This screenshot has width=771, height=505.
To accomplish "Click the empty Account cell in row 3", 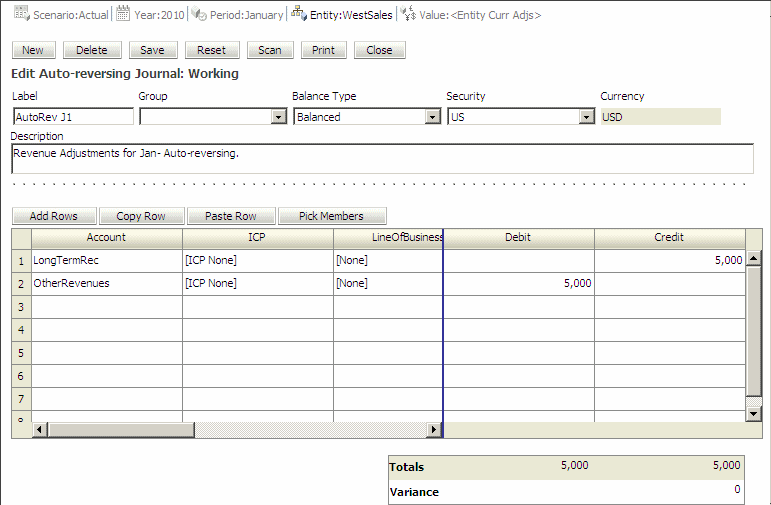I will click(107, 307).
